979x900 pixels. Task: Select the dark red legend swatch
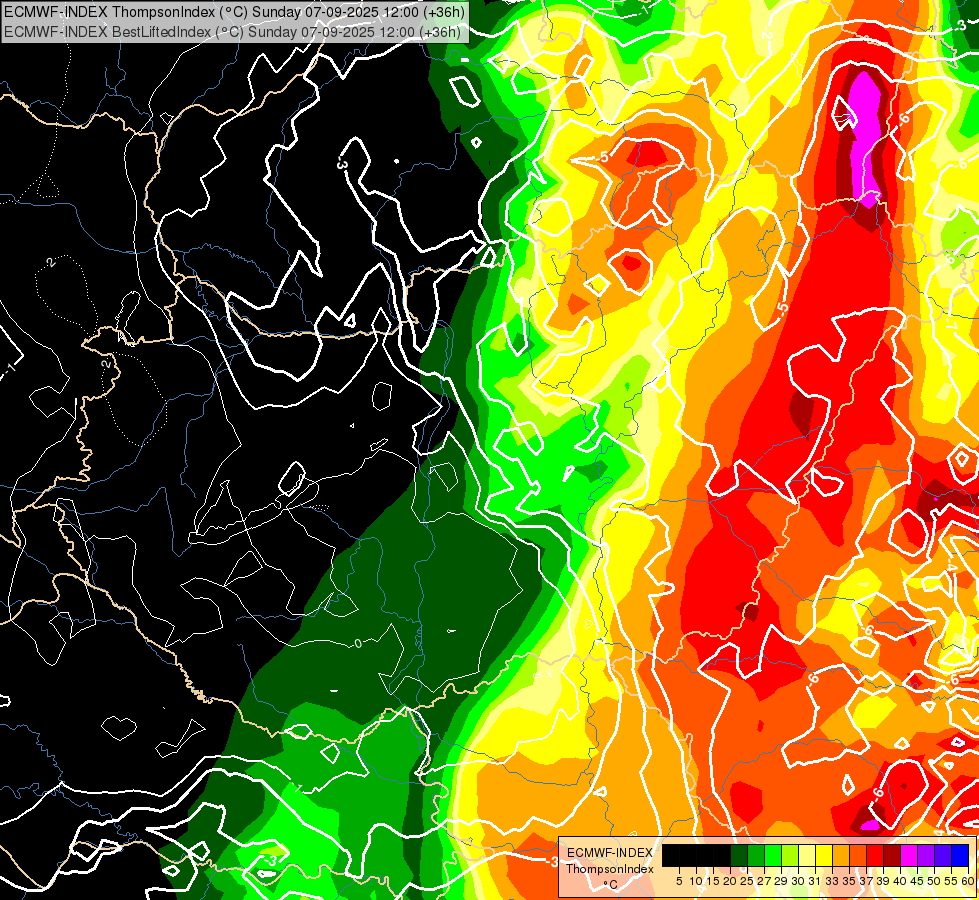pyautogui.click(x=892, y=855)
